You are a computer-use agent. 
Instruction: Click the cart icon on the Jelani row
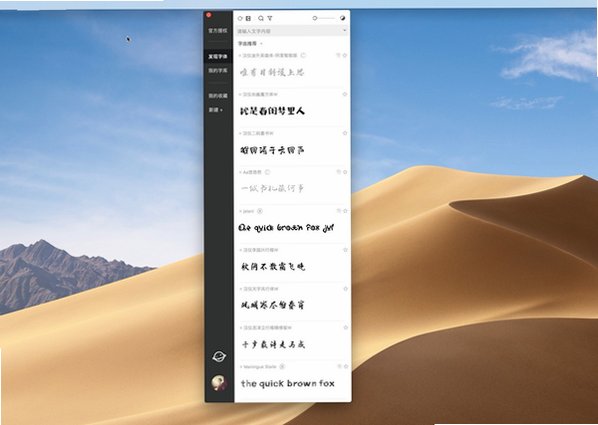click(338, 211)
